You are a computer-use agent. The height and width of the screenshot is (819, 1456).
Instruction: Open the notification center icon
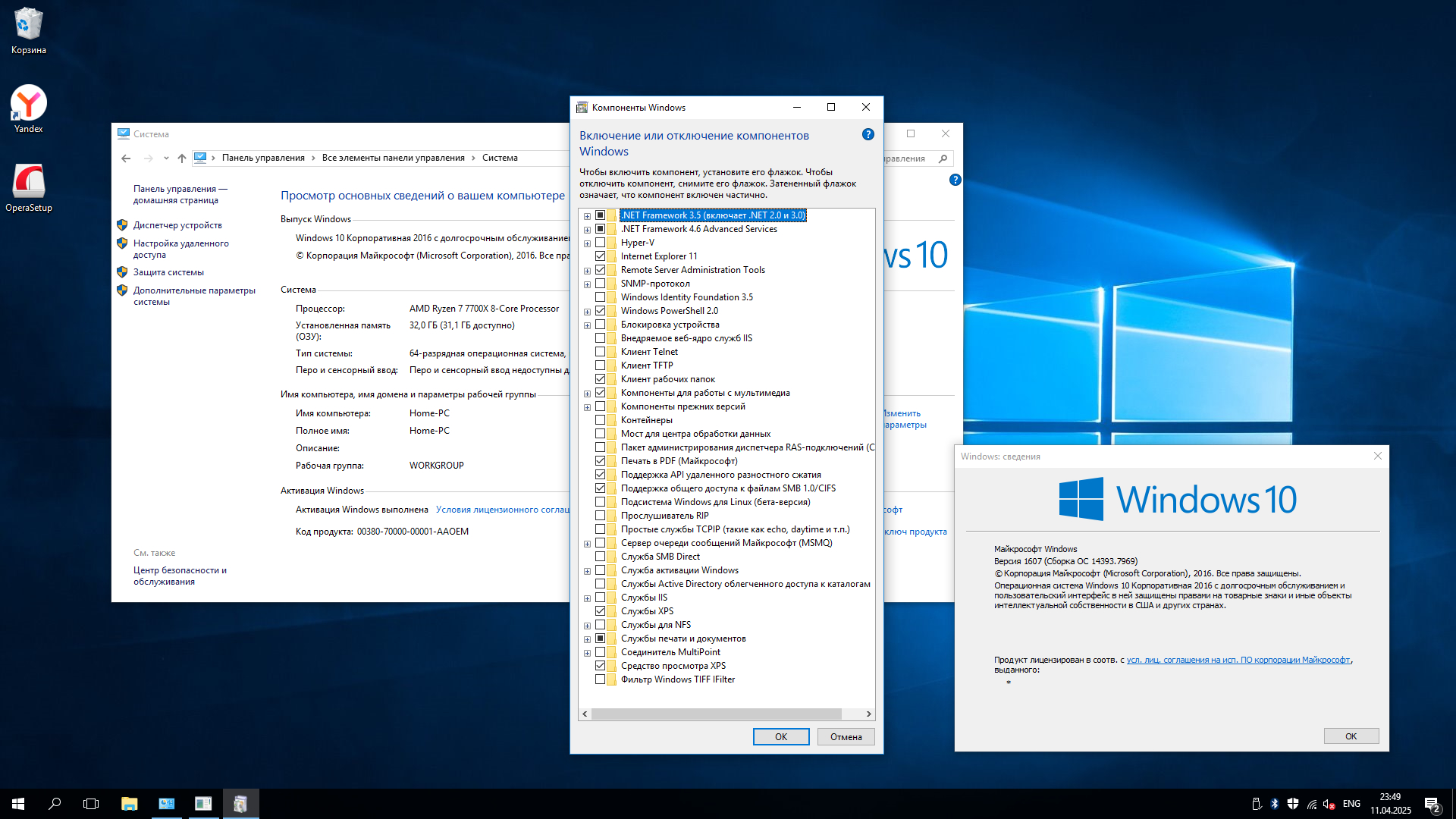coord(1431,804)
